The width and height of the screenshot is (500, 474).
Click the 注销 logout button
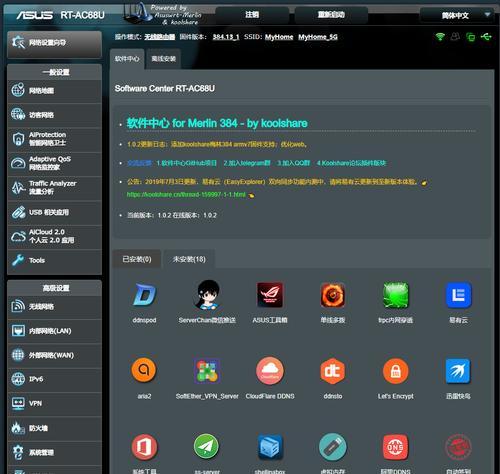point(252,15)
